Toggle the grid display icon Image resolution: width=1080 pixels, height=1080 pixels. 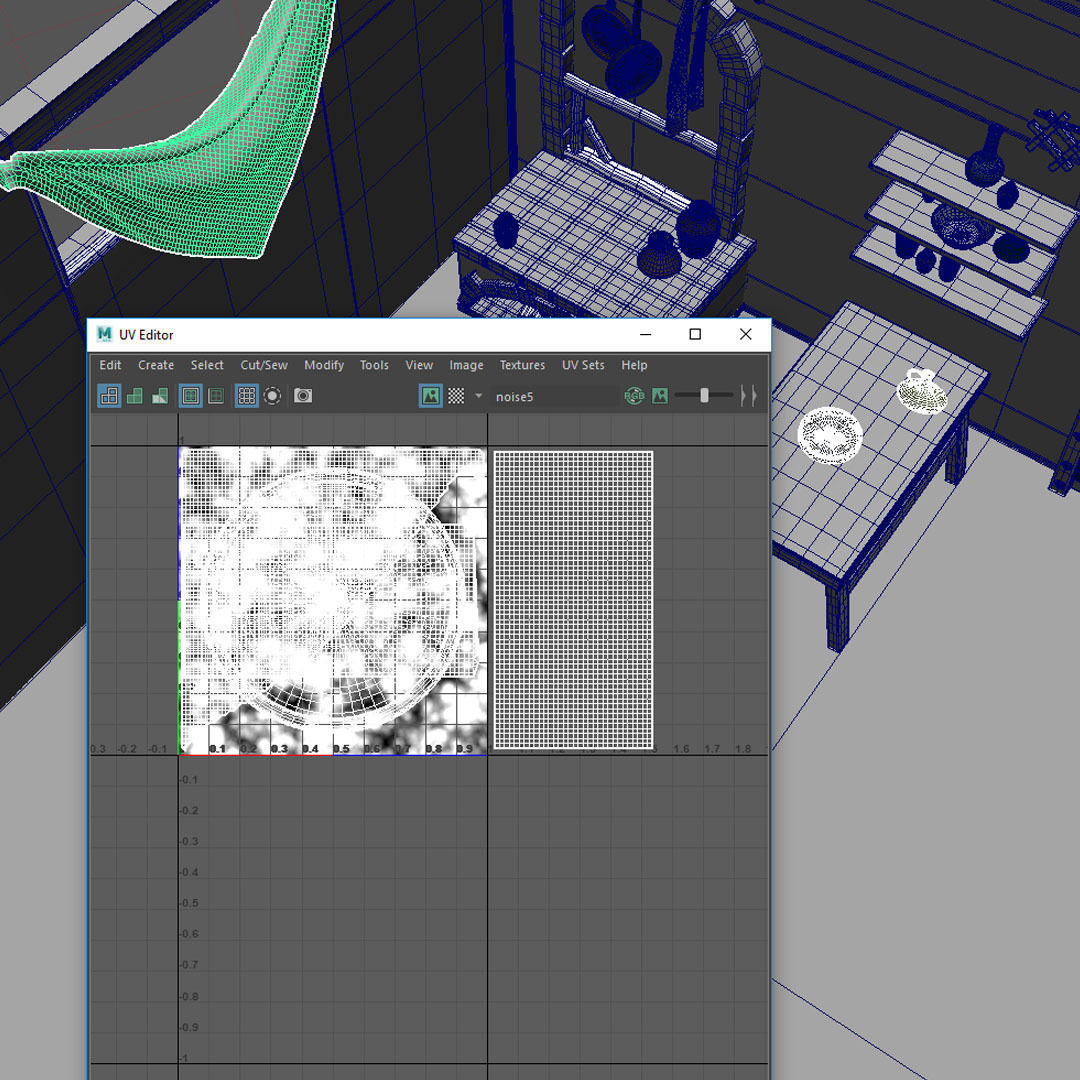[247, 396]
